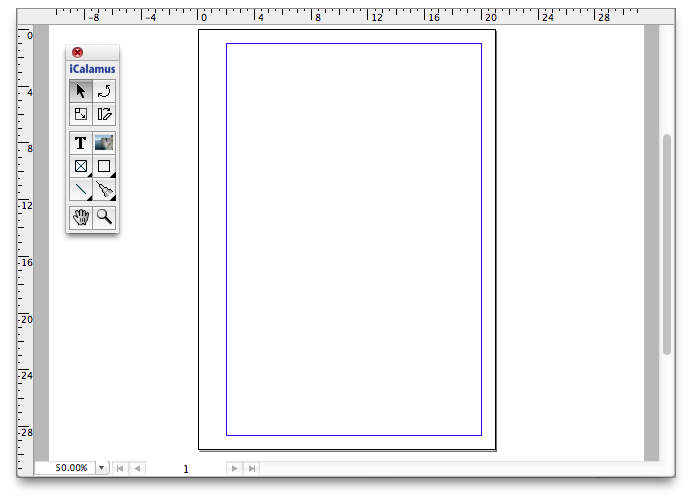Choose the text flow link tool
Screen dimensions: 692x502
(104, 114)
